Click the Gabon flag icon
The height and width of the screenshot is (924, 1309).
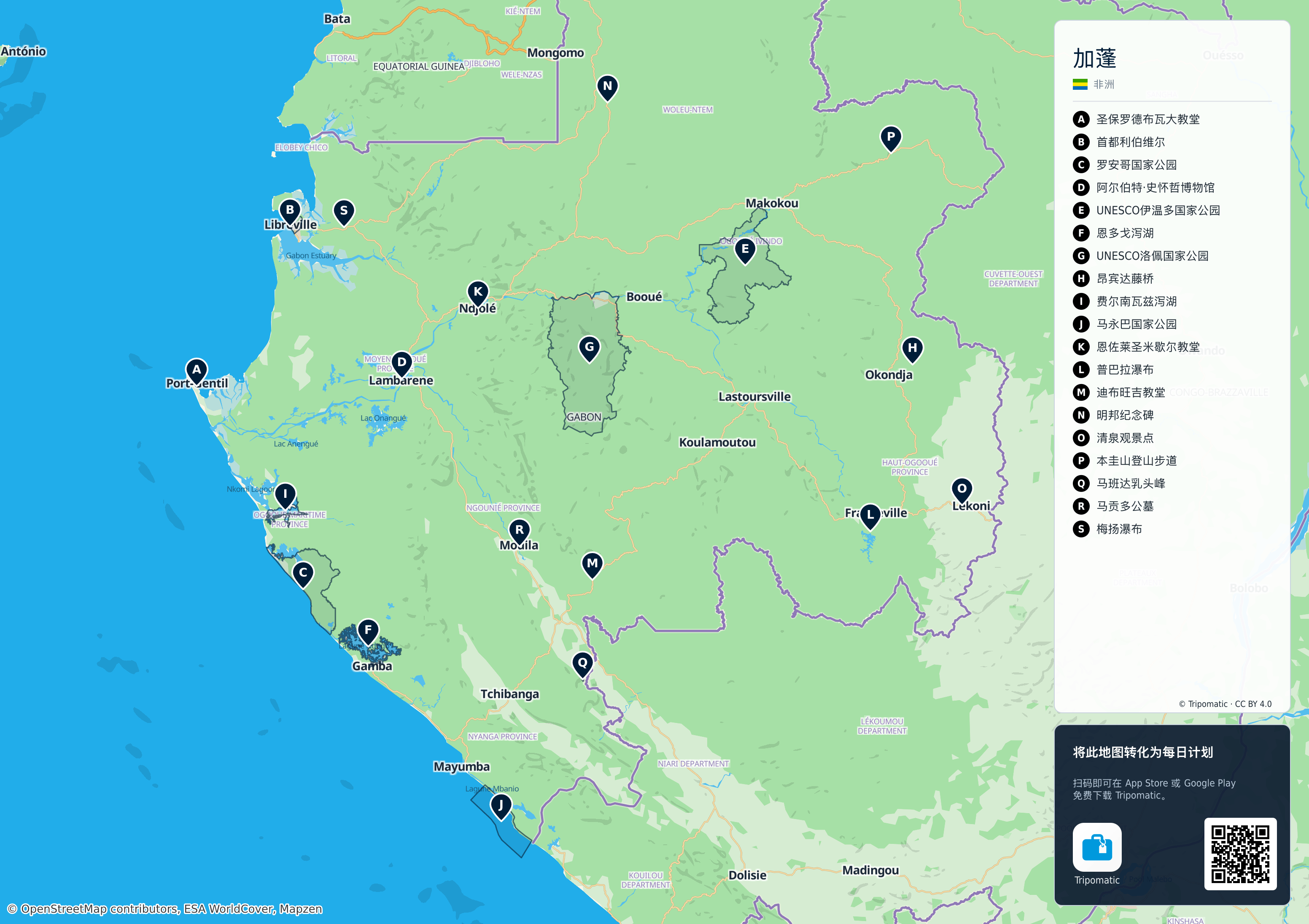point(1080,84)
